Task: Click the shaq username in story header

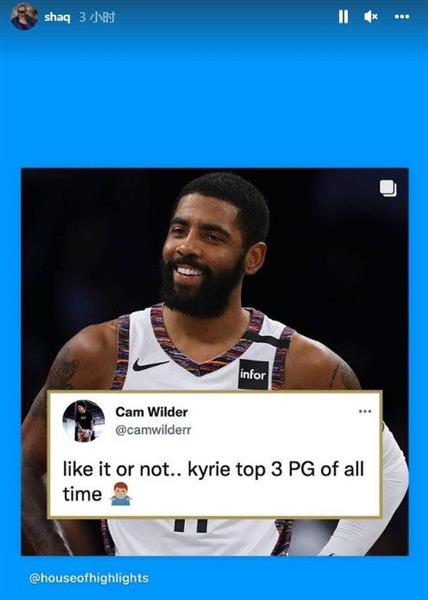Action: pyautogui.click(x=57, y=17)
